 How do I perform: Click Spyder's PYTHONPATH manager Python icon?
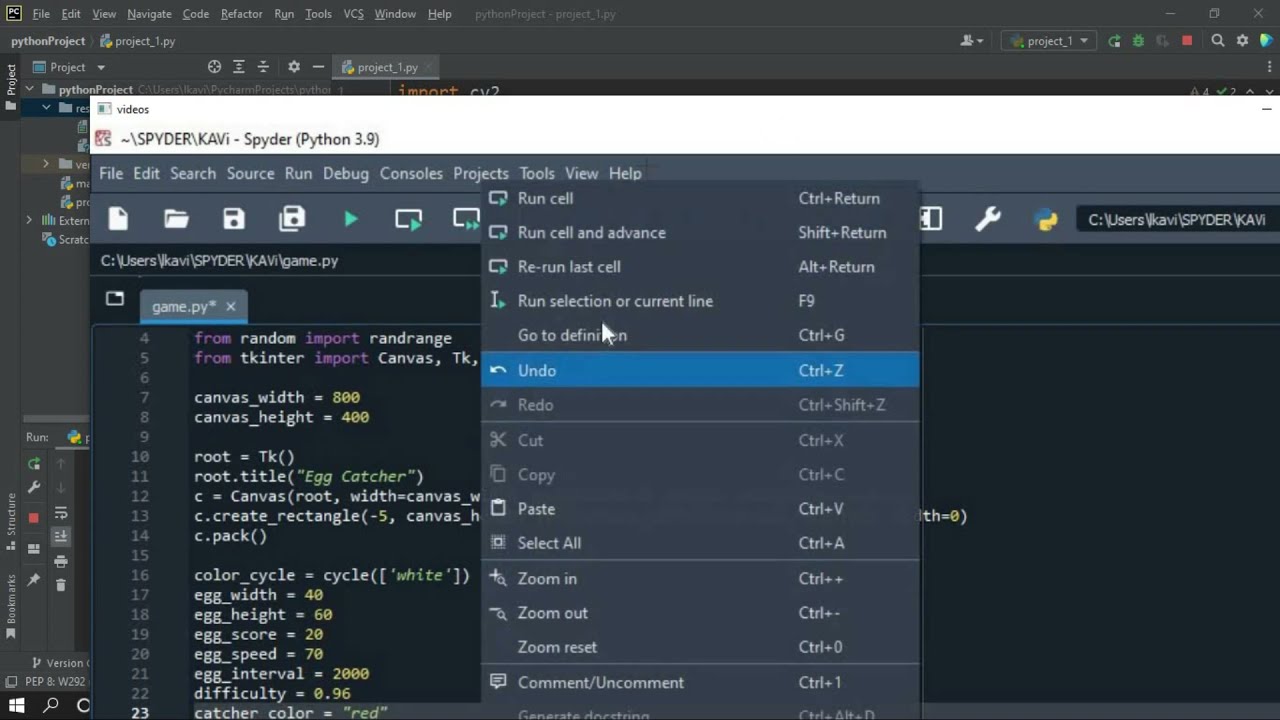click(1046, 219)
